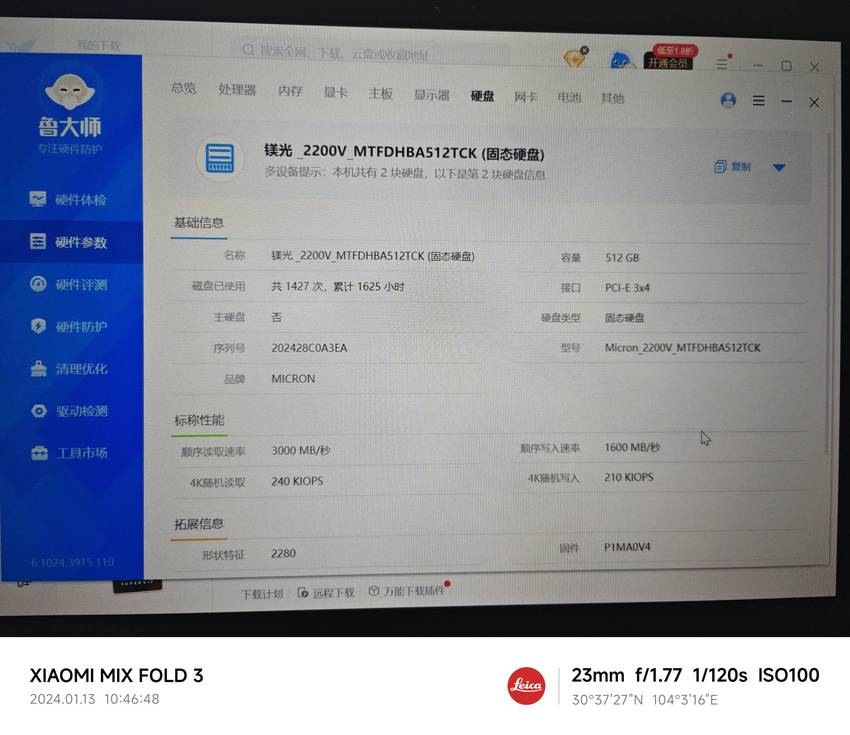This screenshot has width=850, height=735.
Task: Open 硬件防护 protection section
Action: coord(68,326)
